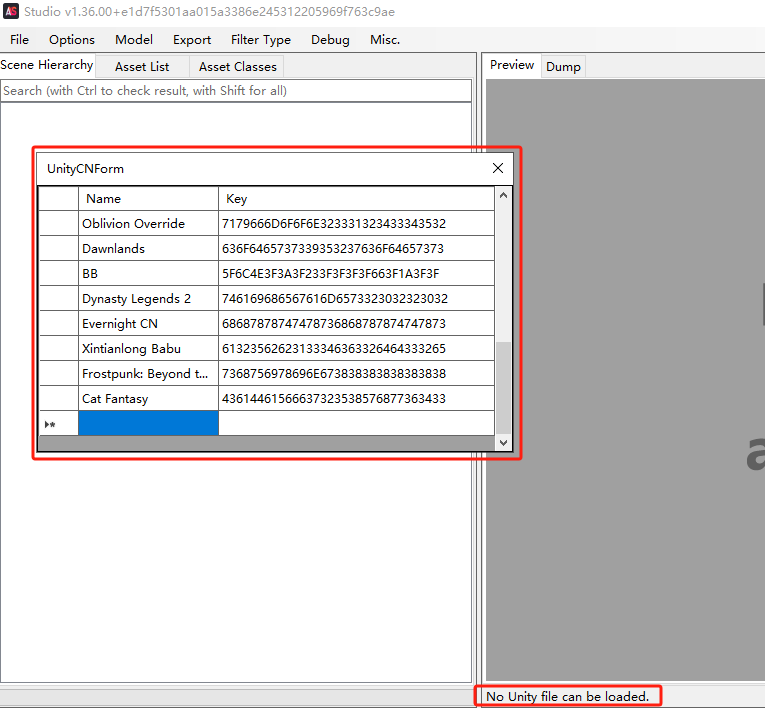The height and width of the screenshot is (708, 765).
Task: Click the empty new-row Key cell
Action: (x=356, y=423)
